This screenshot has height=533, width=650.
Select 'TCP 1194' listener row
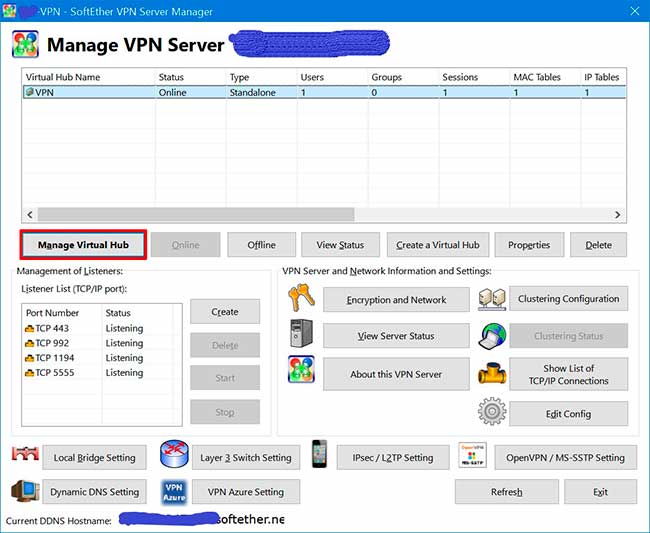click(x=102, y=358)
